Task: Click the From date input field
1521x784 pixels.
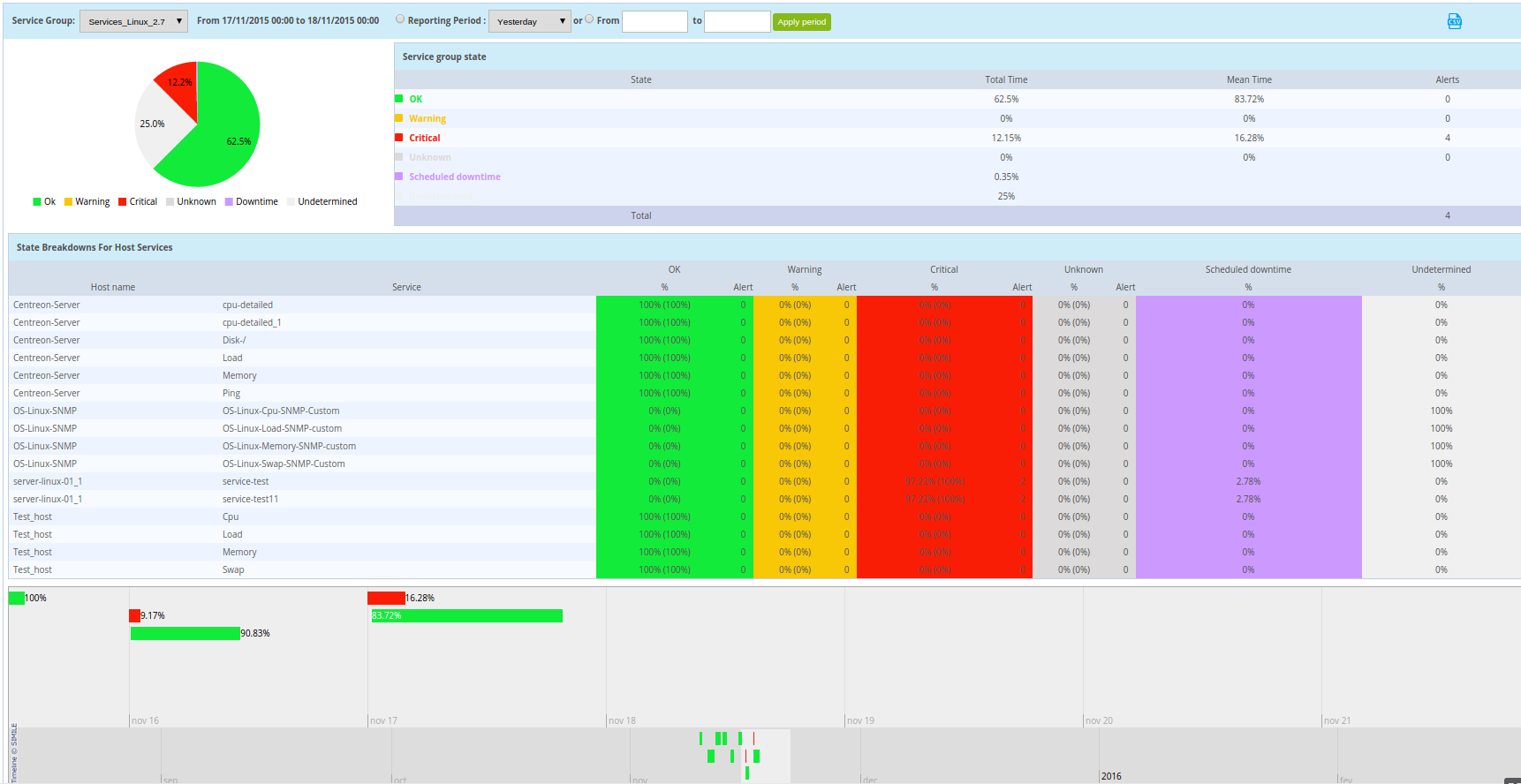Action: tap(655, 21)
